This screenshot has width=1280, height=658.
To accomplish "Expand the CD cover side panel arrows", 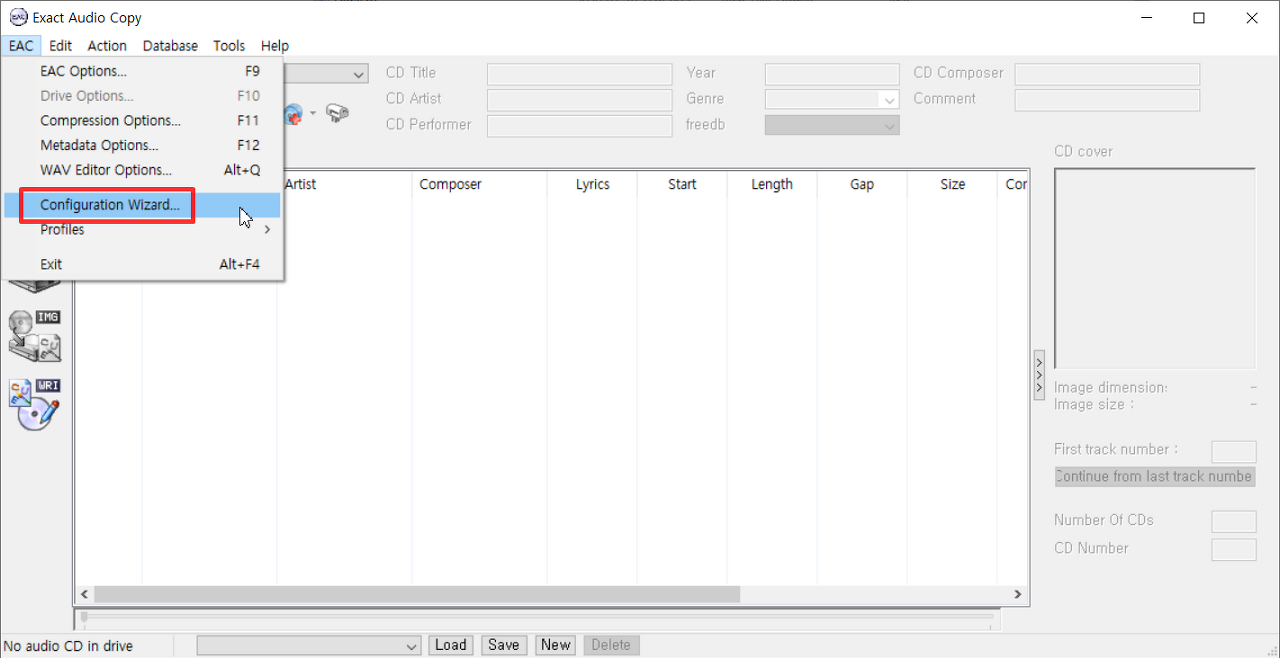I will click(1039, 375).
